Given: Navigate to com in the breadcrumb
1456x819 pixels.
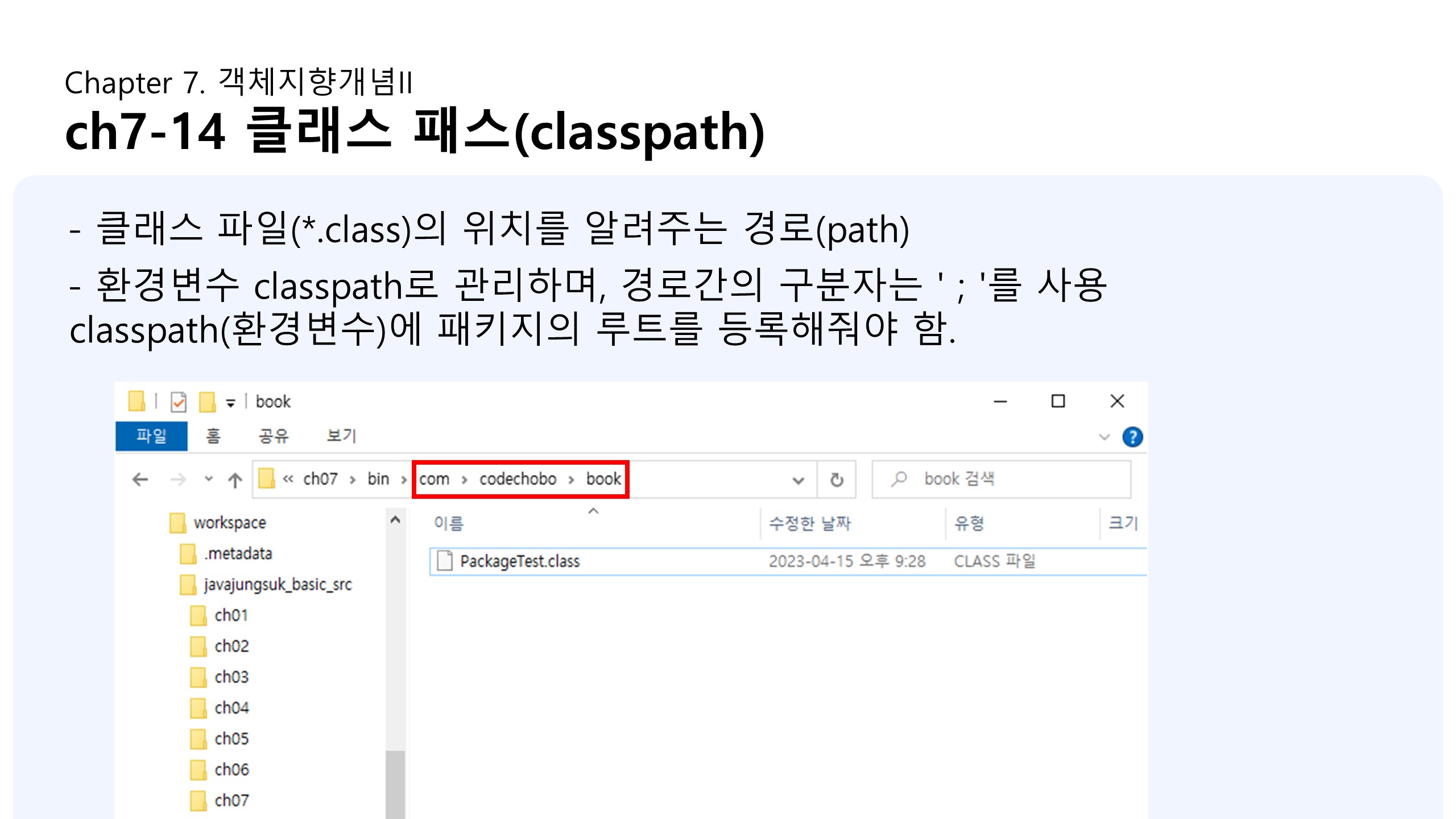Looking at the screenshot, I should tap(434, 479).
